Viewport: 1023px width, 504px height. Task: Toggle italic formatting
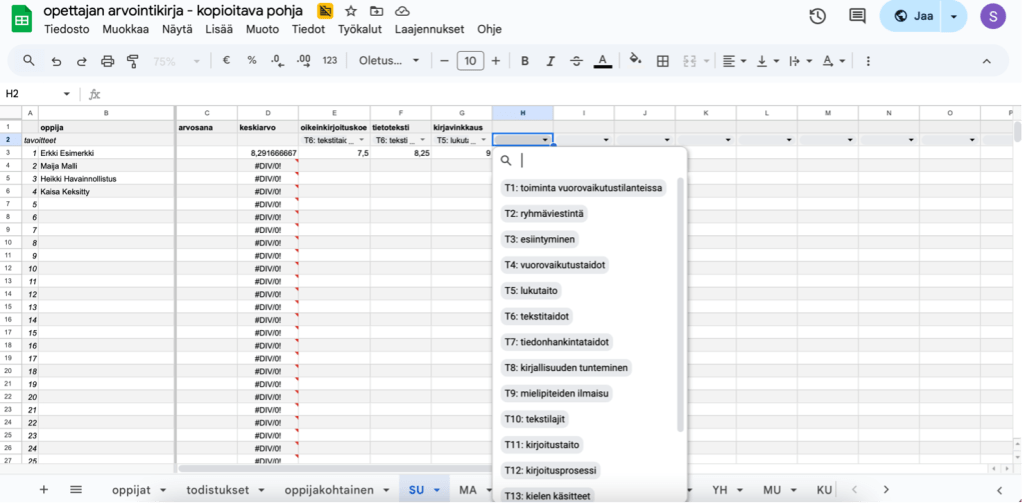pyautogui.click(x=550, y=61)
